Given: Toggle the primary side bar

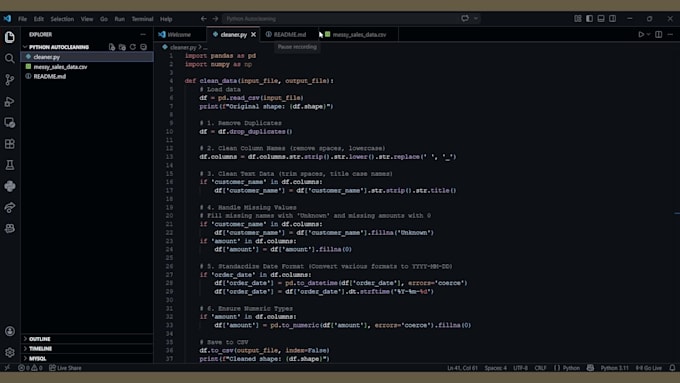Looking at the screenshot, I should click(589, 19).
